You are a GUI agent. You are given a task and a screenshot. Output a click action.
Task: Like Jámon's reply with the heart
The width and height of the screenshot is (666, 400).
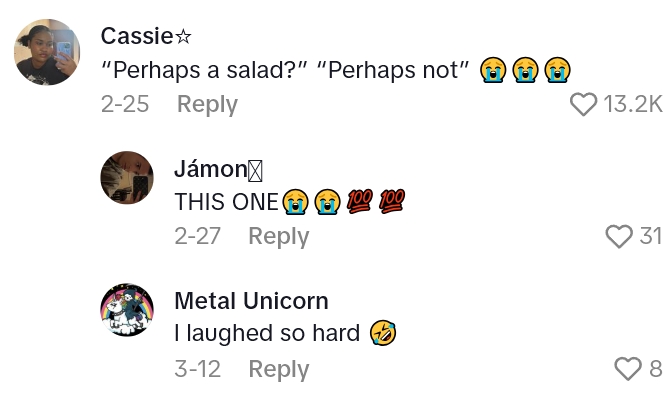(x=620, y=236)
